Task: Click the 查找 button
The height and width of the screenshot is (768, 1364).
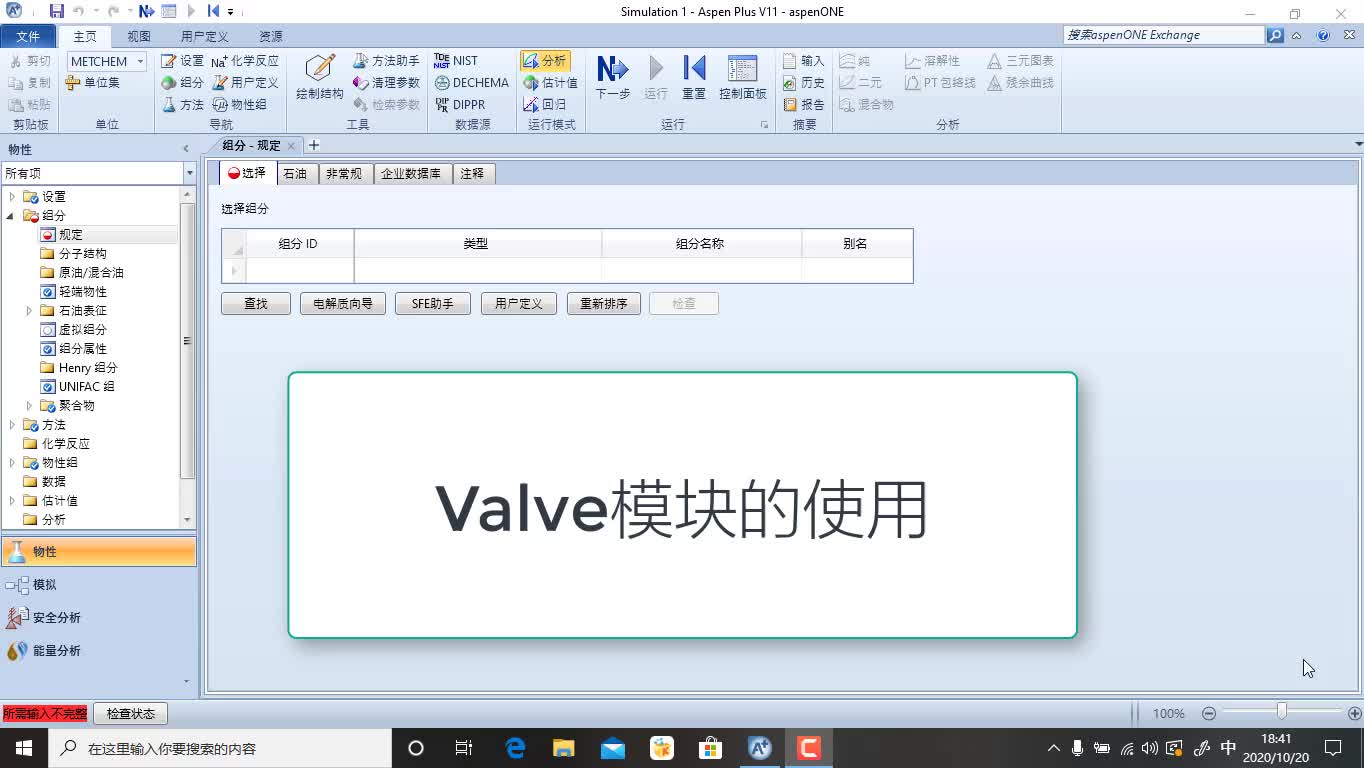Action: 255,303
